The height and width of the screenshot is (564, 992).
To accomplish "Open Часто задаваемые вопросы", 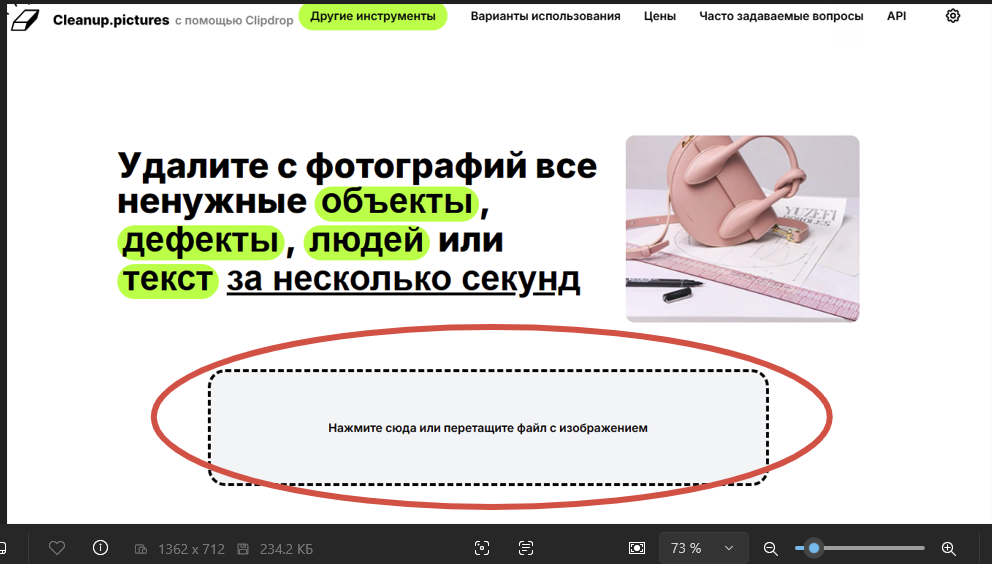I will click(781, 16).
